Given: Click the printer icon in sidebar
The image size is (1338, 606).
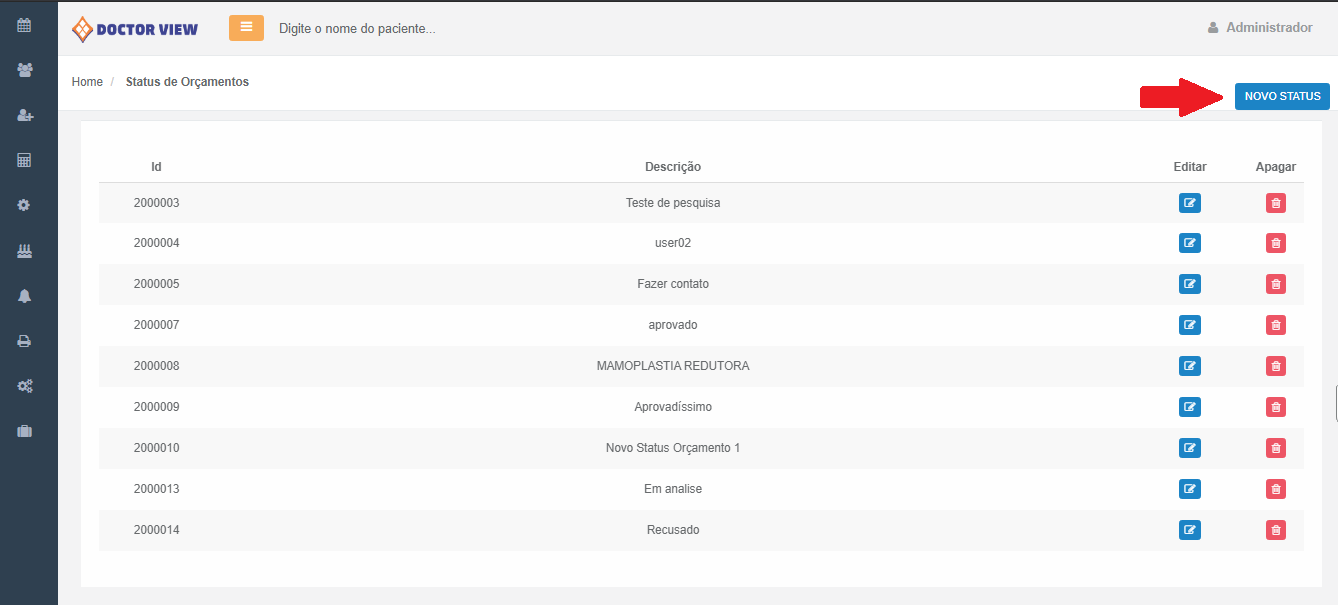Looking at the screenshot, I should (25, 341).
